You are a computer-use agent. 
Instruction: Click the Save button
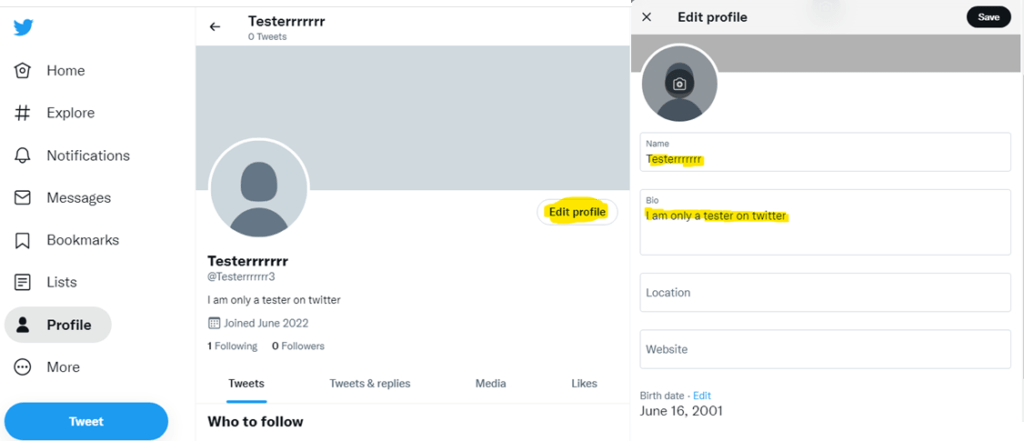[x=988, y=17]
